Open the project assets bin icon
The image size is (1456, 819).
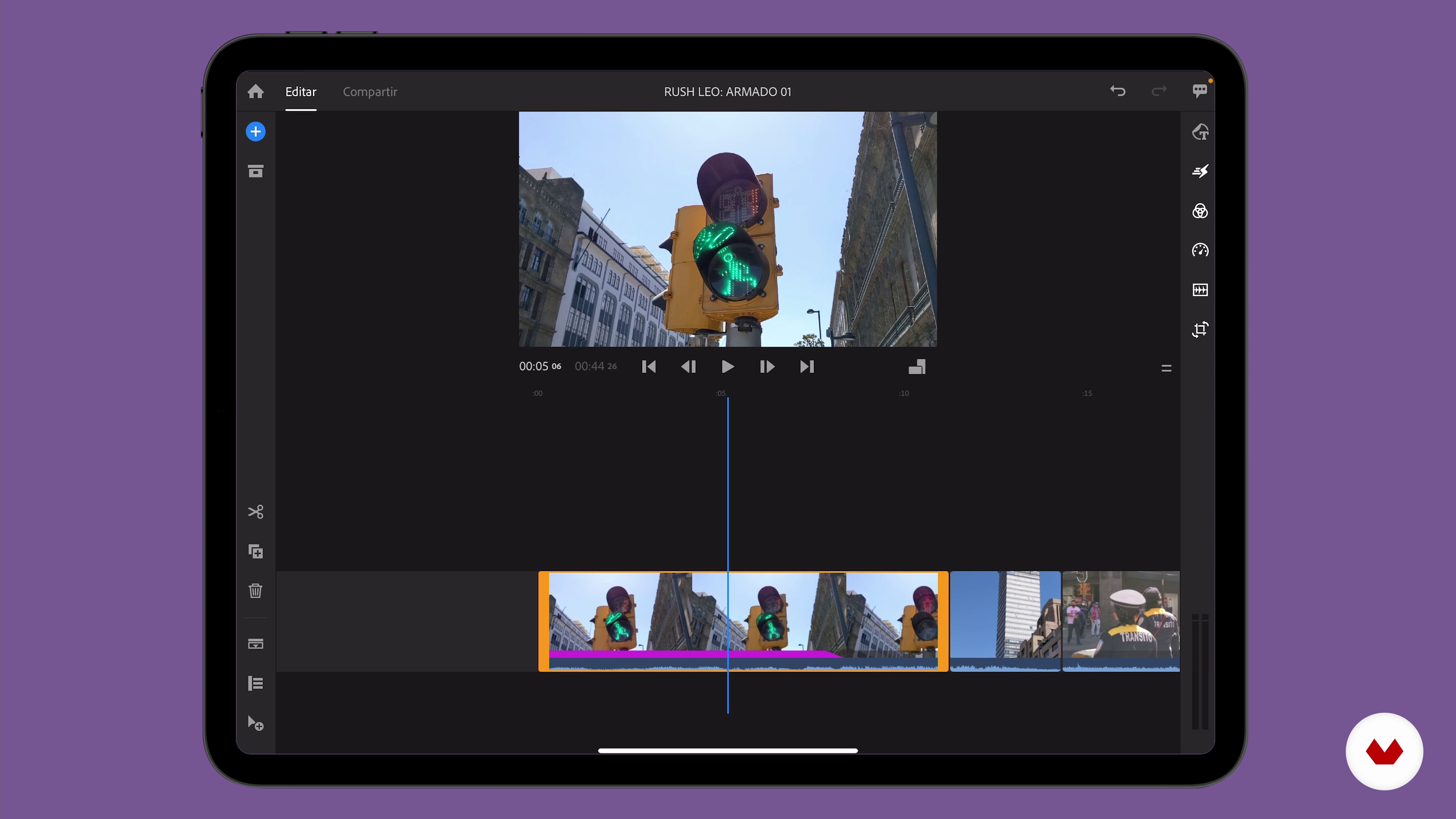[256, 171]
